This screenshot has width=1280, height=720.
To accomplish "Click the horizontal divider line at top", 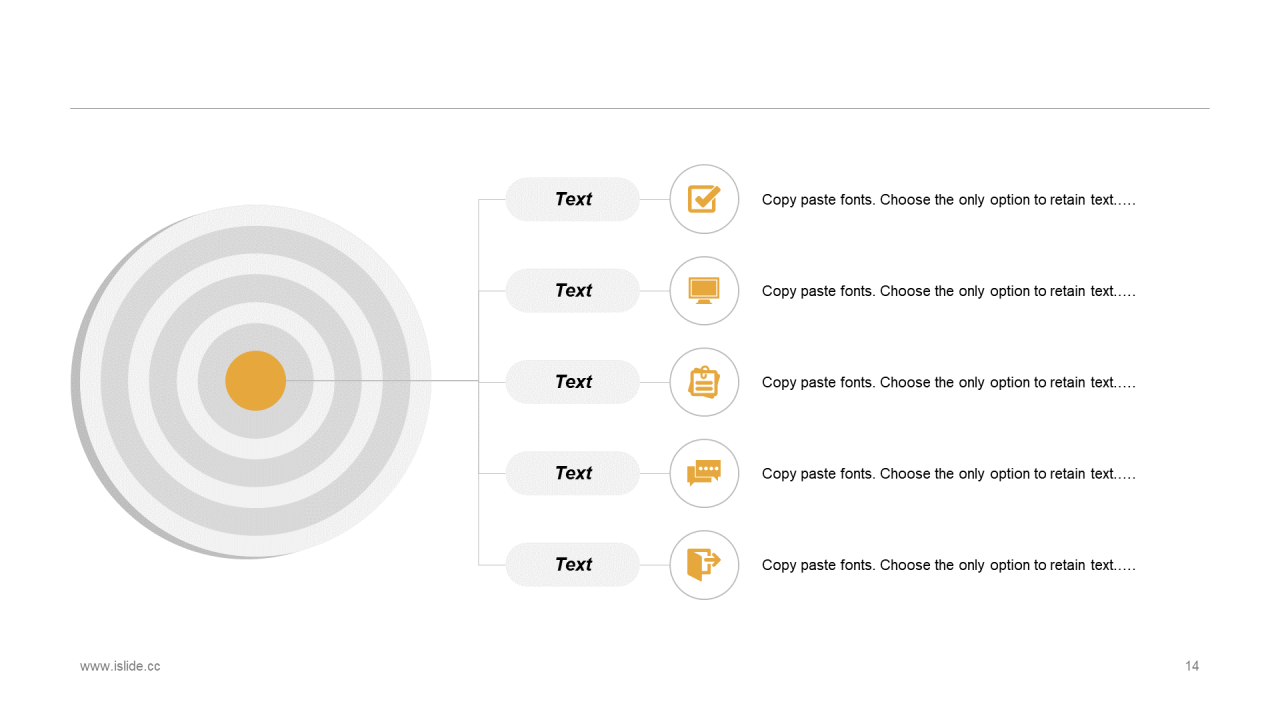I will [x=640, y=108].
